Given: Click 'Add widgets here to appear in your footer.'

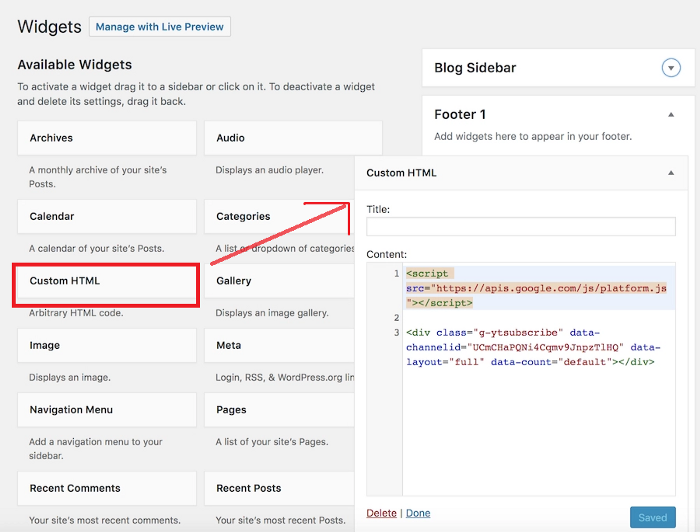Looking at the screenshot, I should coord(533,137).
